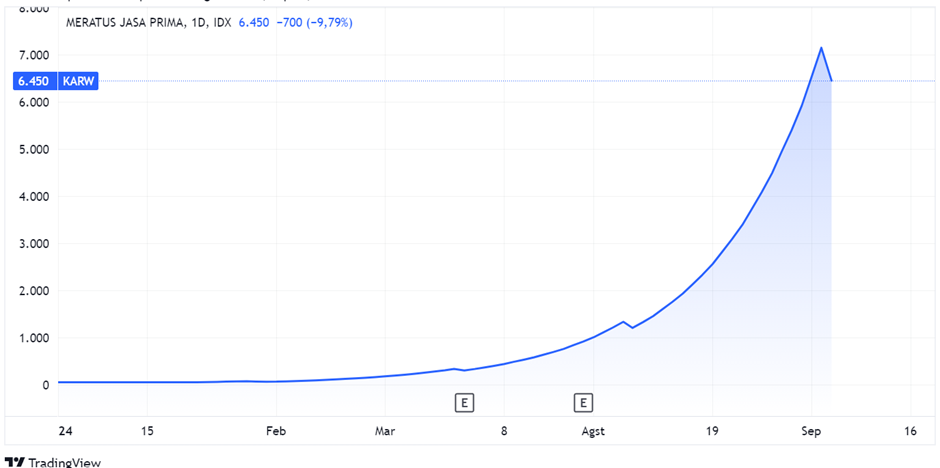Click the blue 6.450 price badge

(35, 81)
